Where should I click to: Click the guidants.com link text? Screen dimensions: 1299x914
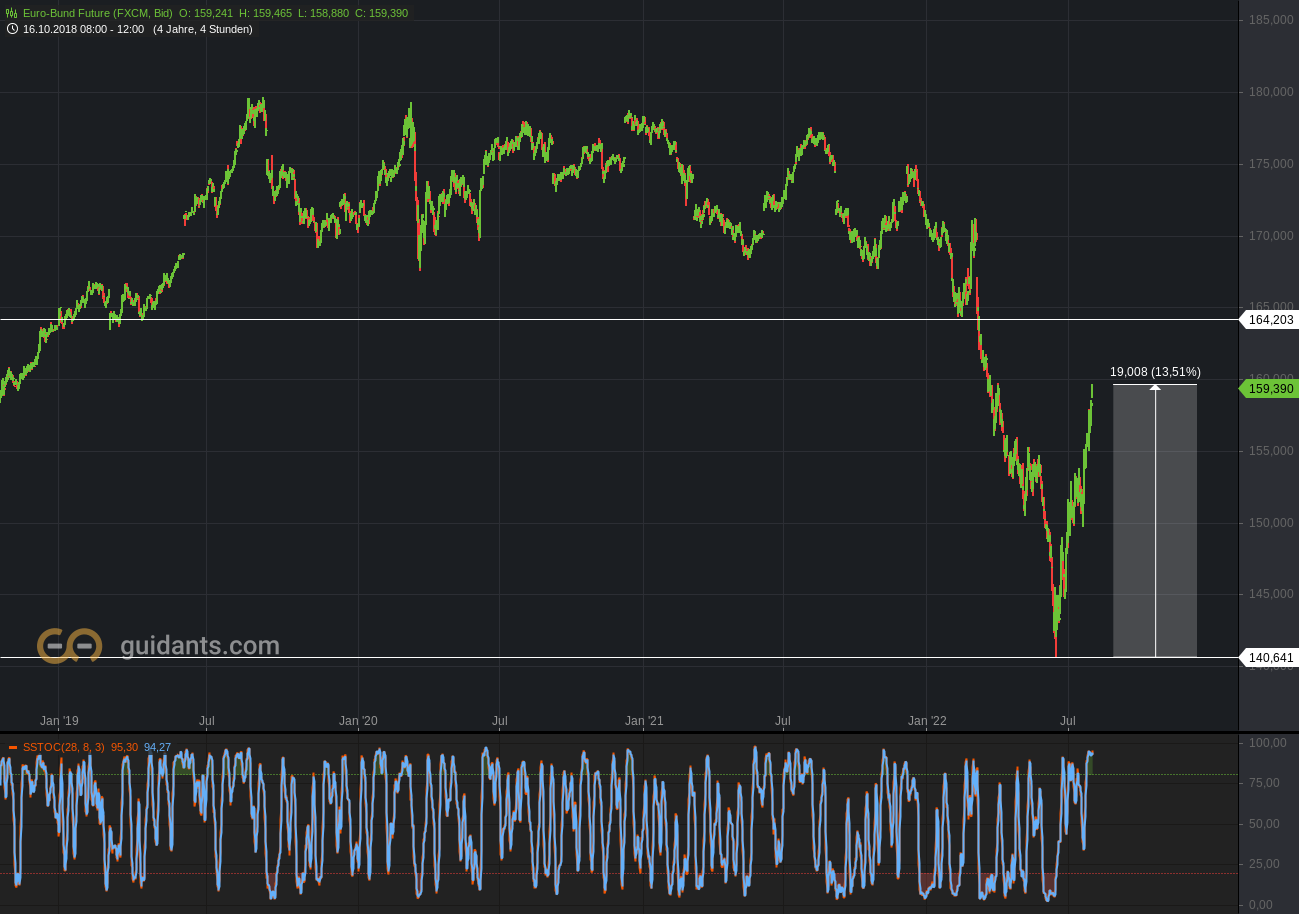click(200, 646)
